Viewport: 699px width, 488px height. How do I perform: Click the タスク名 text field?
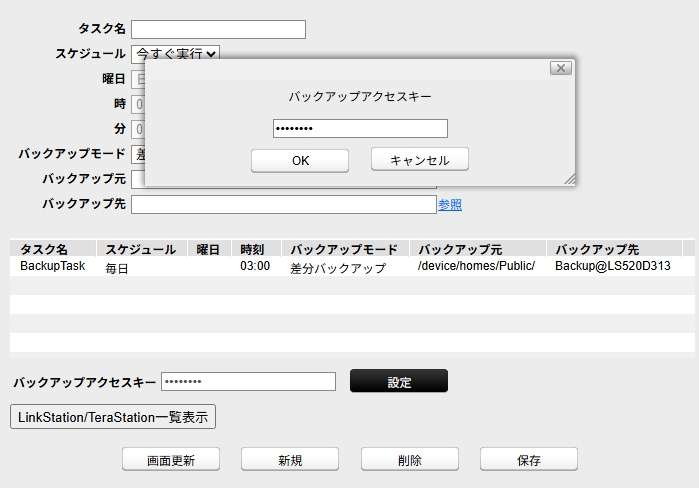(x=218, y=29)
